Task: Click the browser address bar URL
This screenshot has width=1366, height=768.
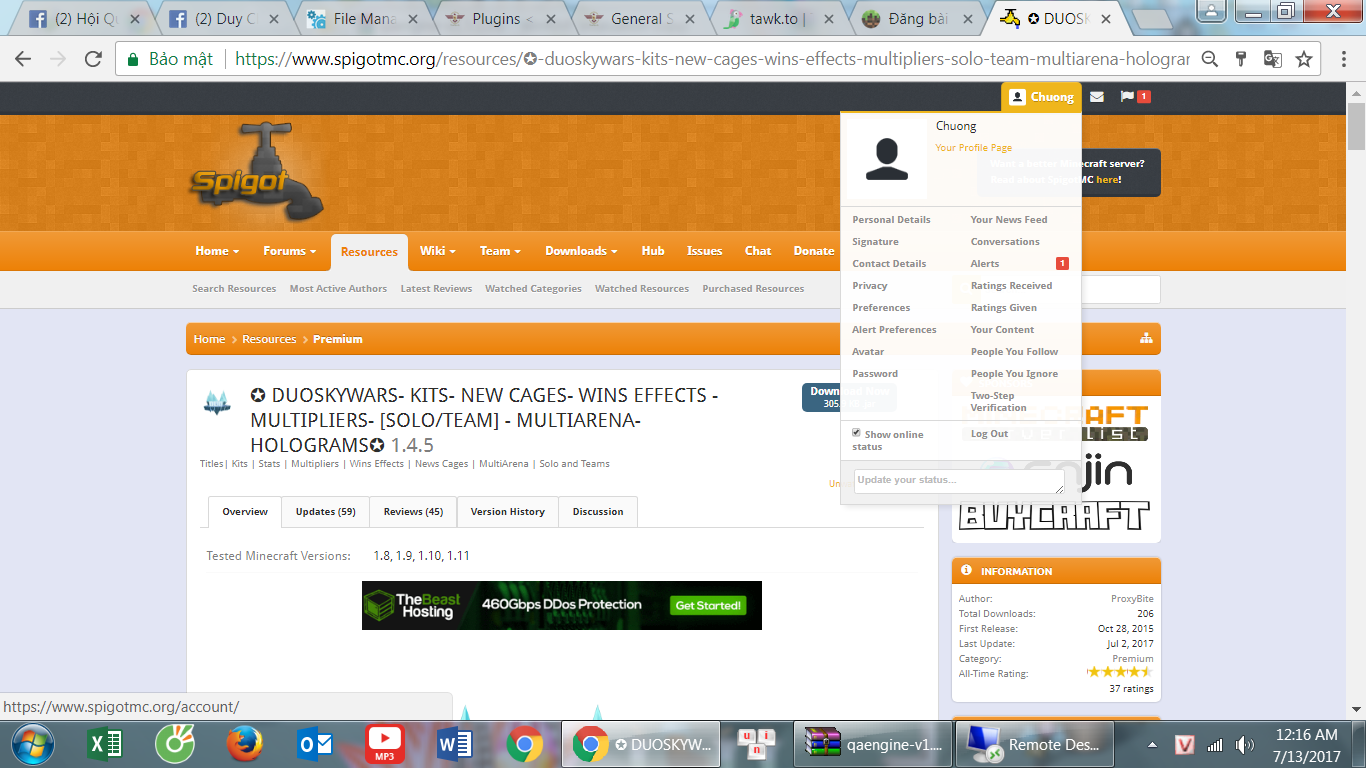Action: (710, 59)
